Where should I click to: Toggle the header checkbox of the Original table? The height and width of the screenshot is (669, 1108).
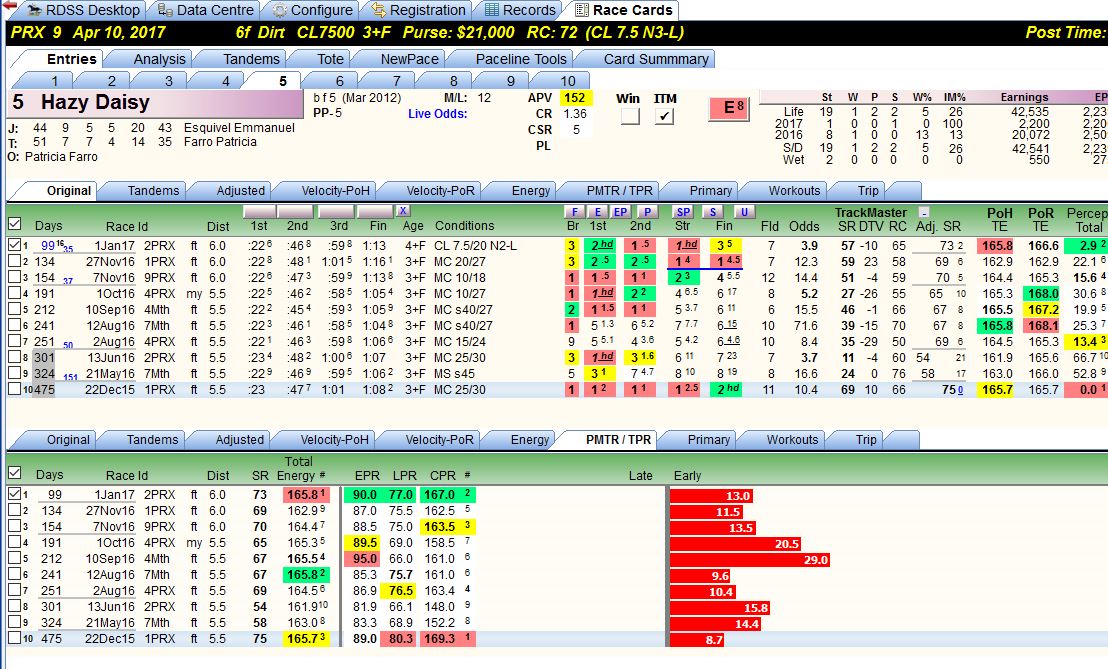point(14,224)
